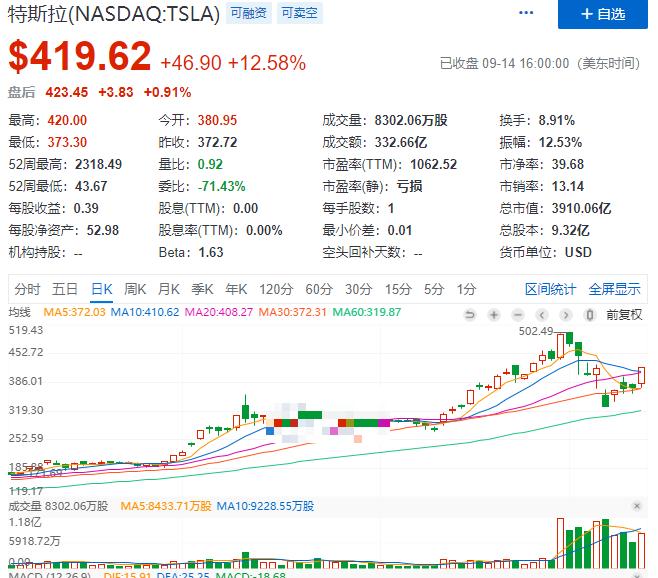Click the Beta 1.63 value
Image resolution: width=658 pixels, height=578 pixels.
pyautogui.click(x=211, y=252)
